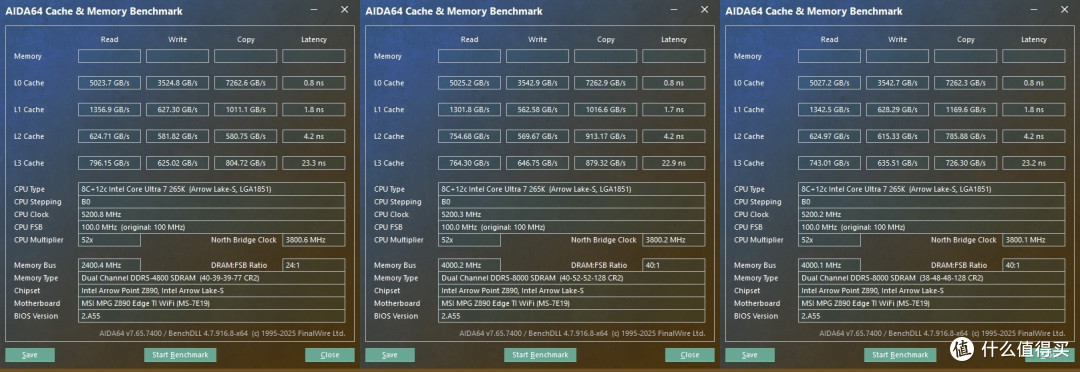Click Save in the DDR5-4800 benchmark window
The image size is (1080, 372).
30,355
